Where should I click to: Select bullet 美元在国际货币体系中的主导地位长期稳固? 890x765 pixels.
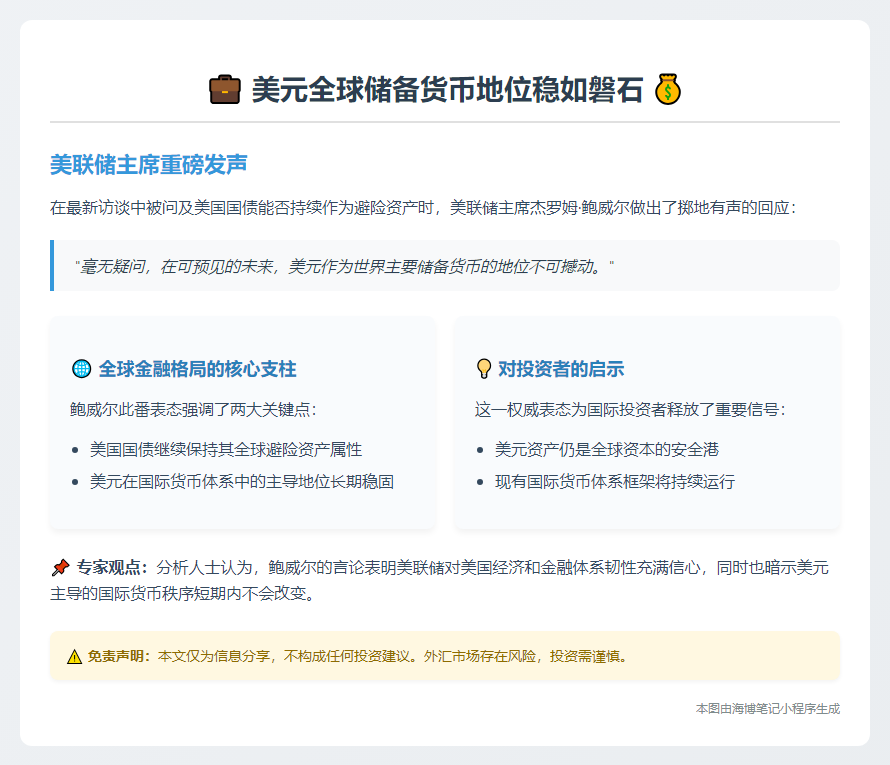(242, 482)
